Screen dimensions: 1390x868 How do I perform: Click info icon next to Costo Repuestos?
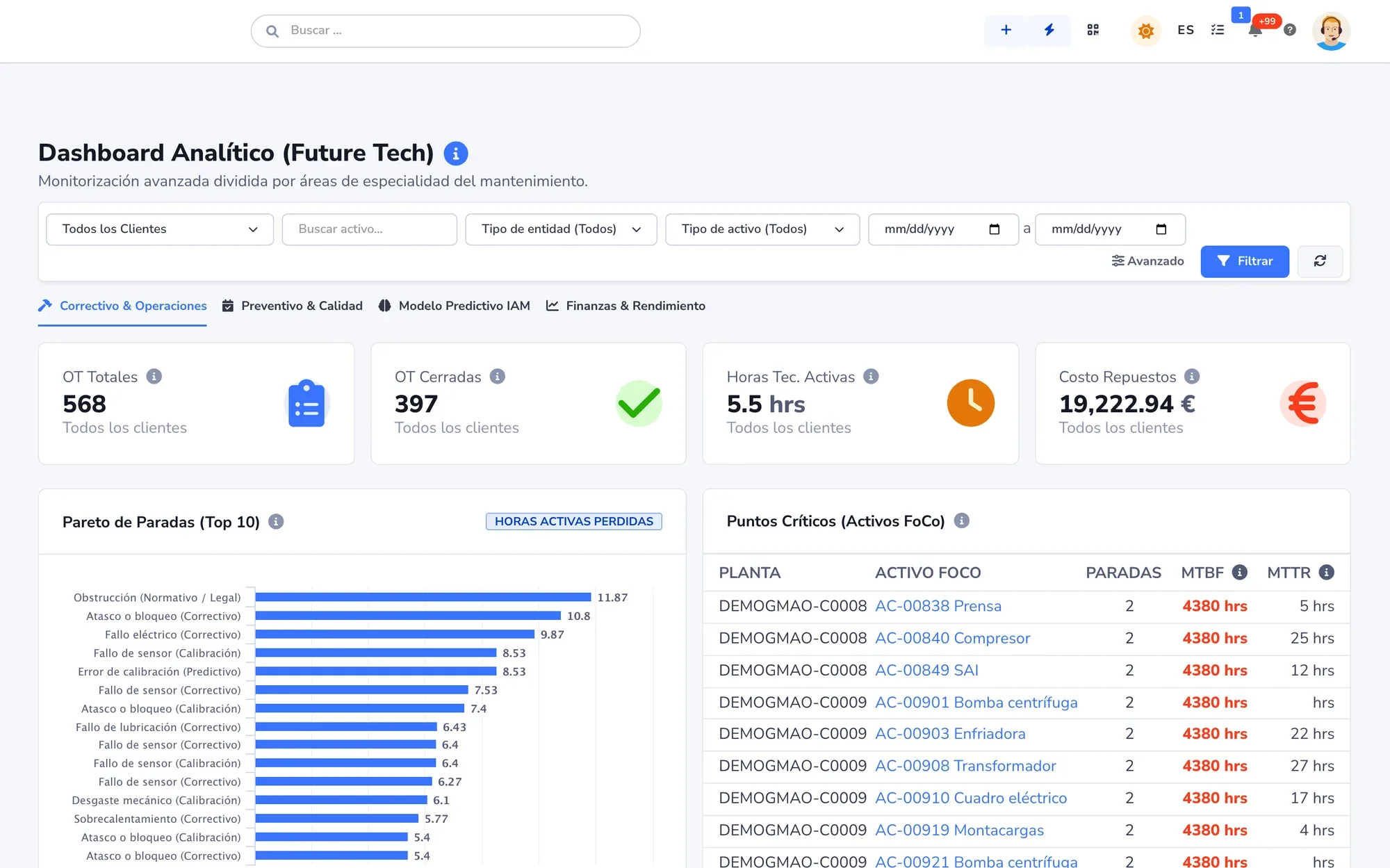[x=1192, y=376]
